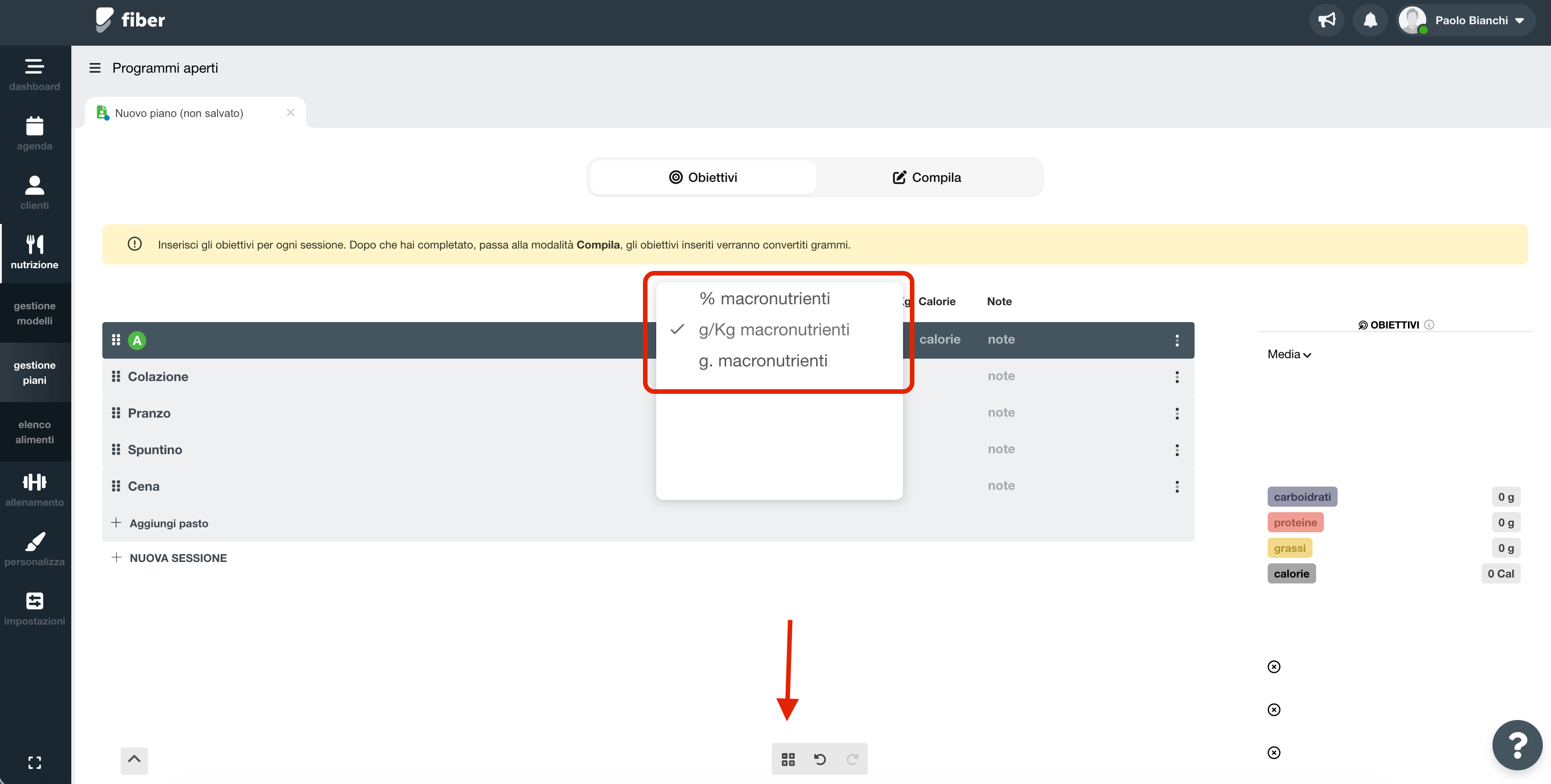Image resolution: width=1551 pixels, height=784 pixels.
Task: Click the Calorie column header
Action: tap(936, 301)
